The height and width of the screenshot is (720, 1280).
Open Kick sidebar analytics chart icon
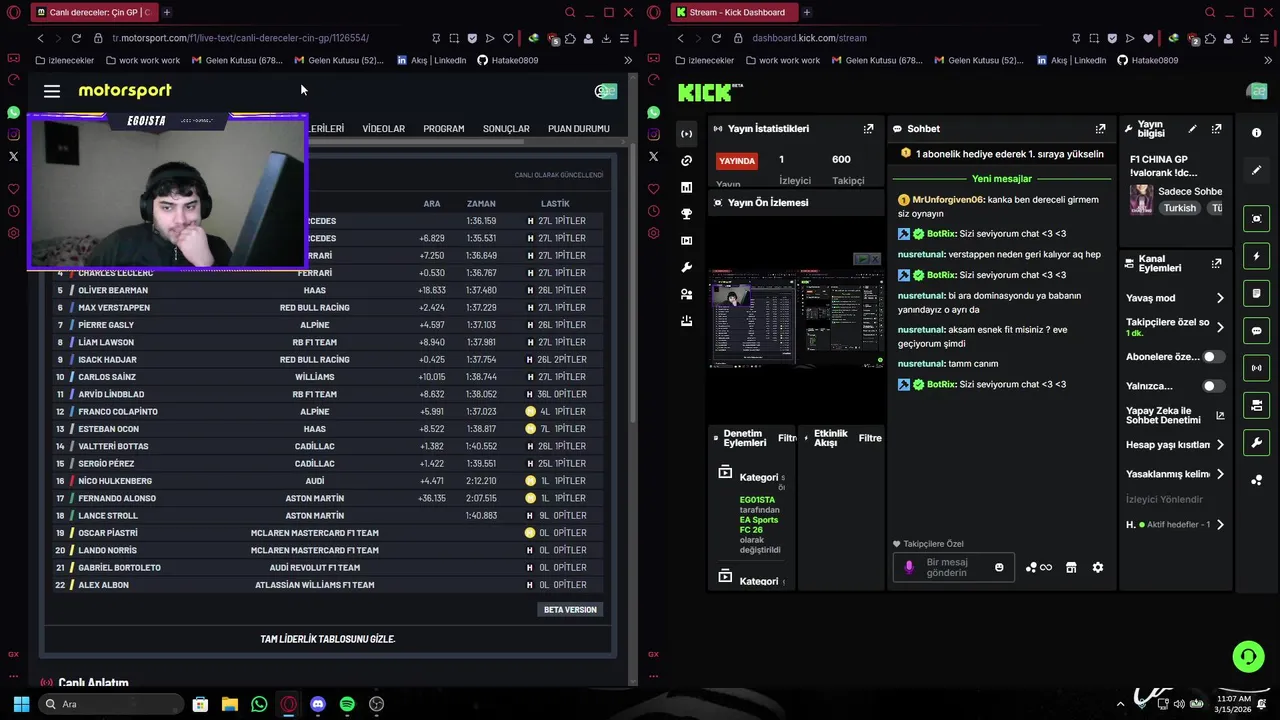[x=686, y=187]
